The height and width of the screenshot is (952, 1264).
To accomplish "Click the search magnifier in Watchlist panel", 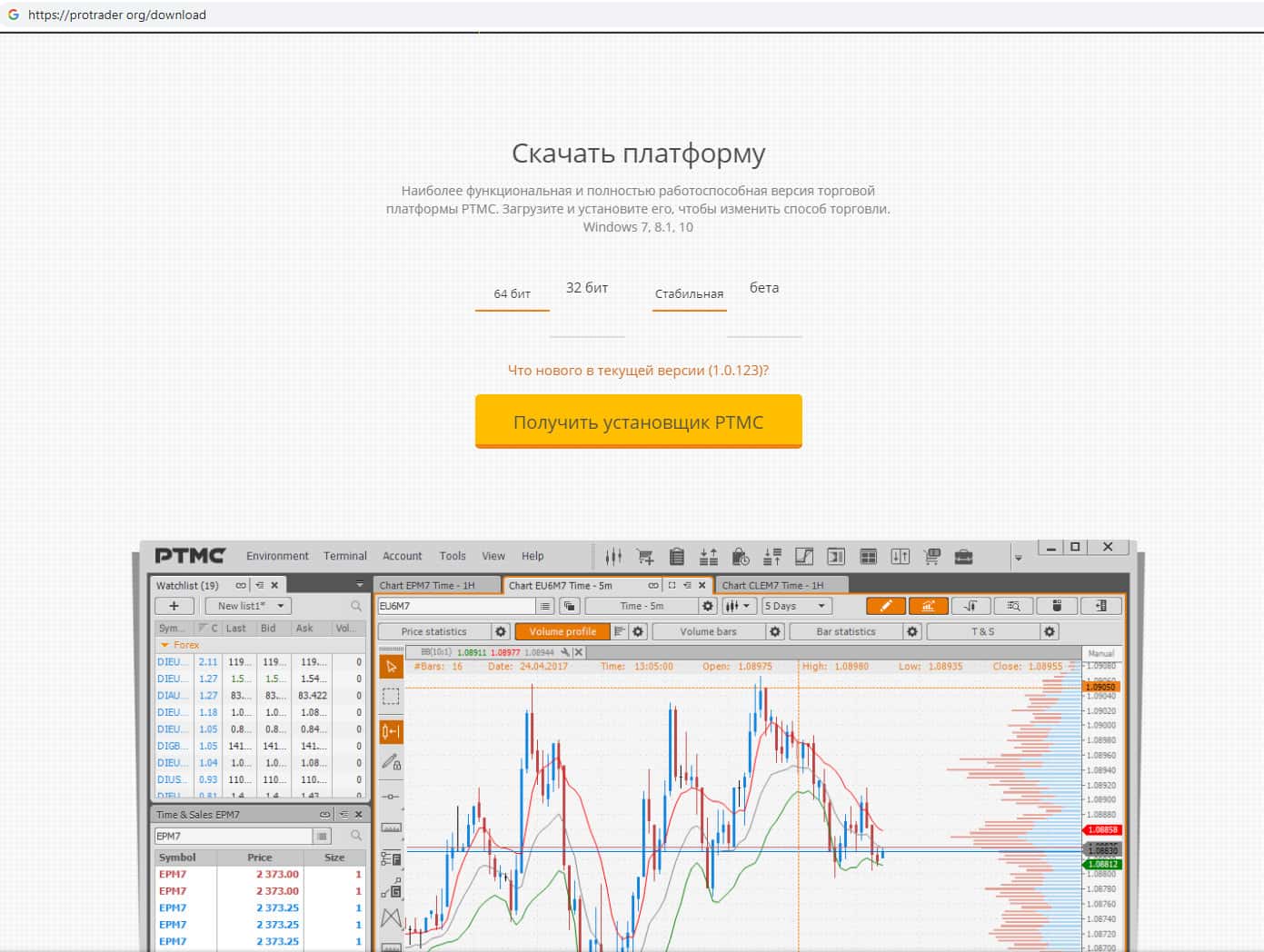I will click(356, 606).
